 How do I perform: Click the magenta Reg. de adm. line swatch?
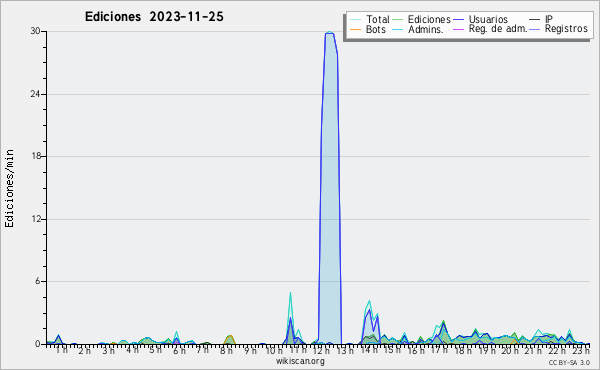tap(458, 29)
